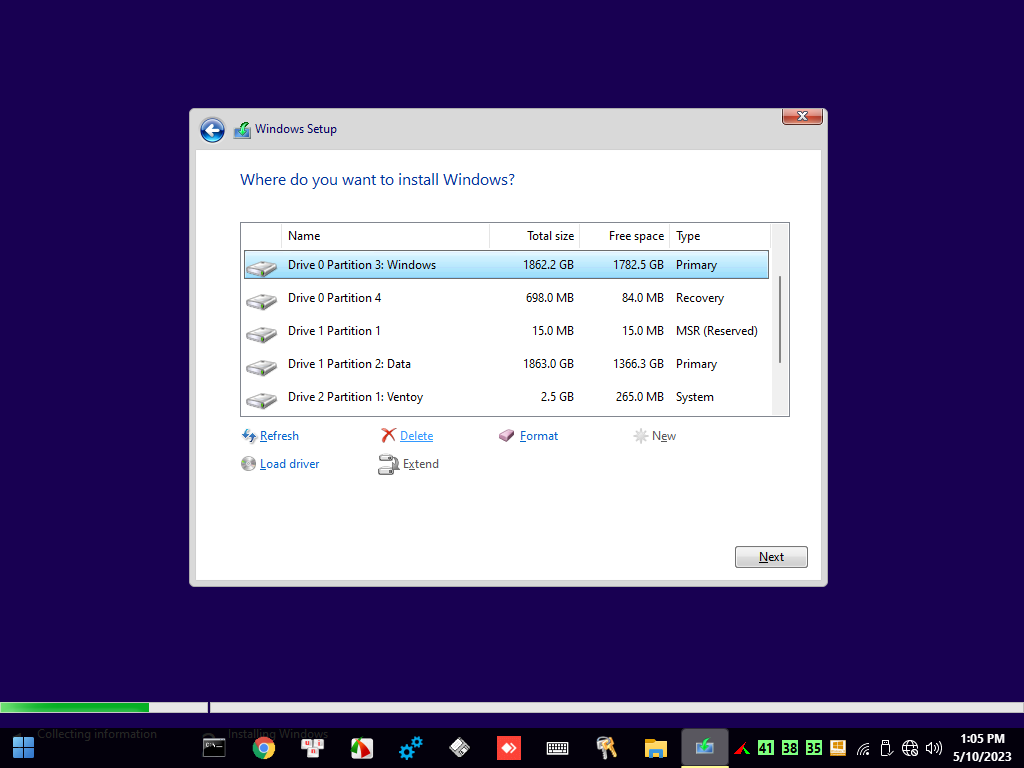Click the tray temperature reading 35
Viewport: 1024px width, 768px height.
point(814,748)
